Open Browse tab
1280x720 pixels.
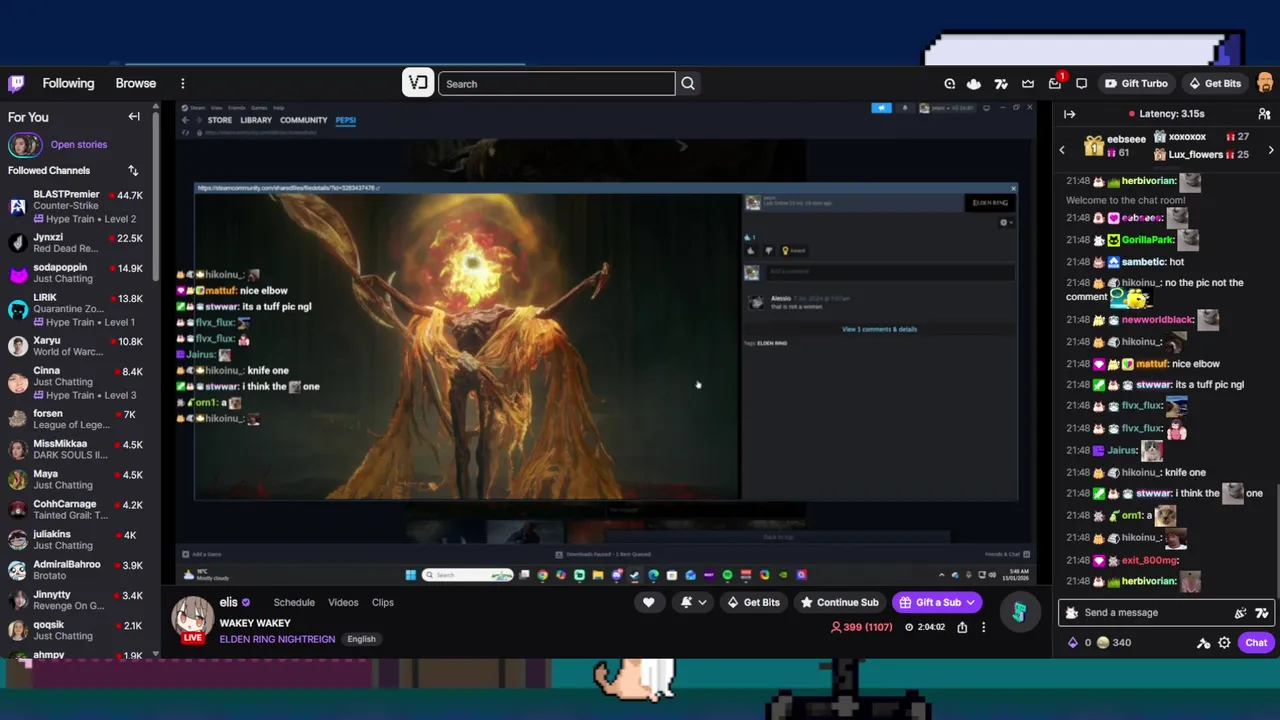(x=135, y=84)
